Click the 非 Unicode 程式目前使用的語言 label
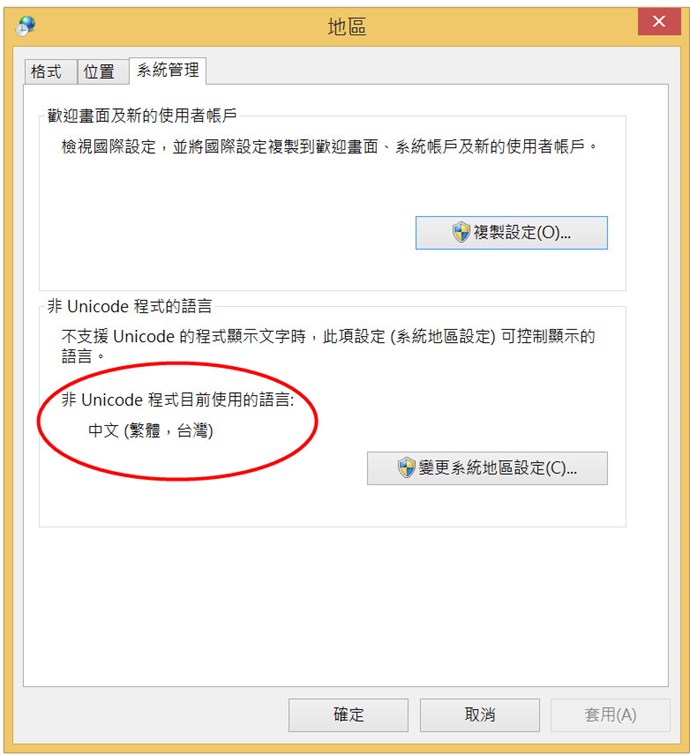The height and width of the screenshot is (755, 690). tap(178, 400)
